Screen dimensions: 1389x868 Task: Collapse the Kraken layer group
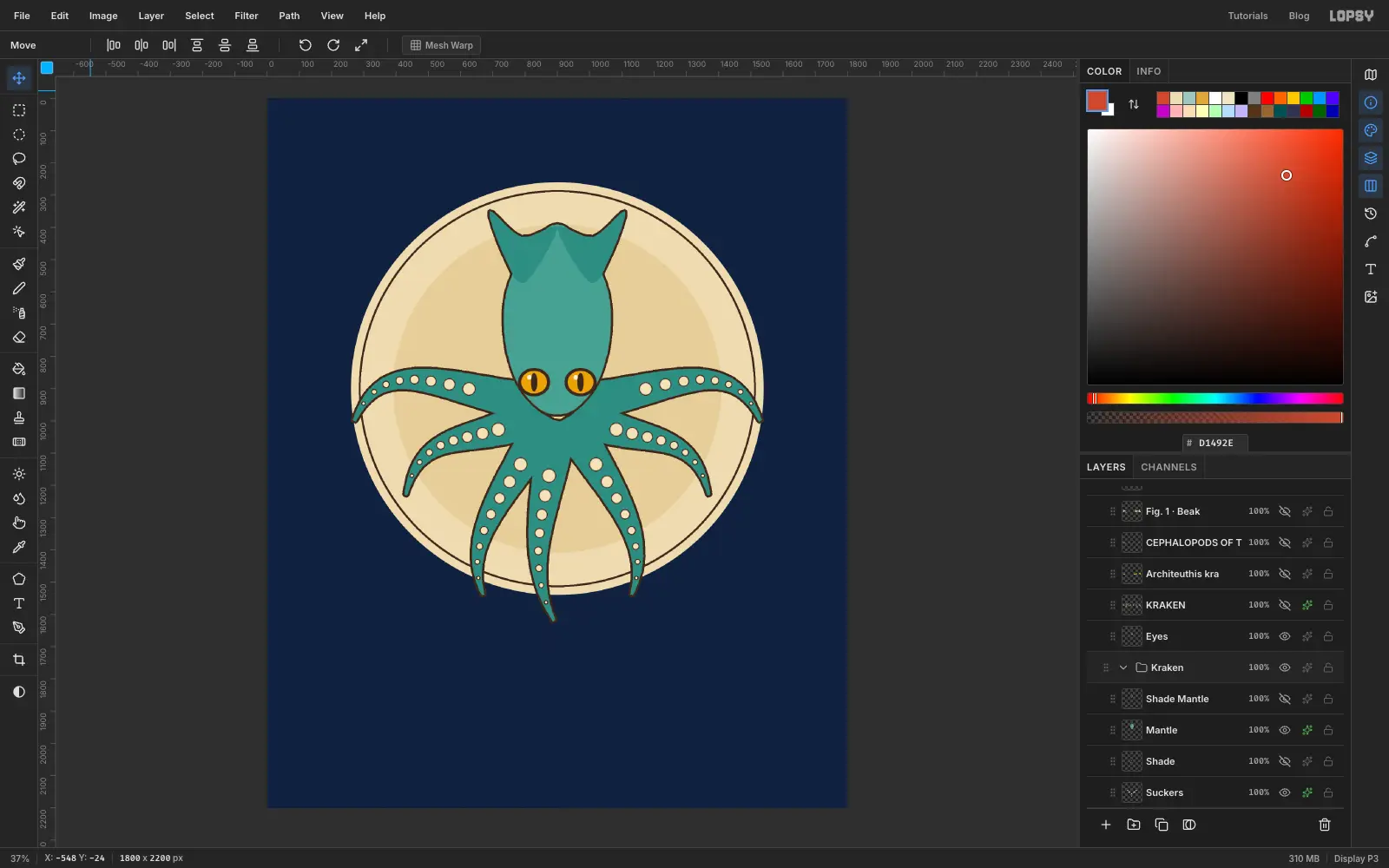1123,667
